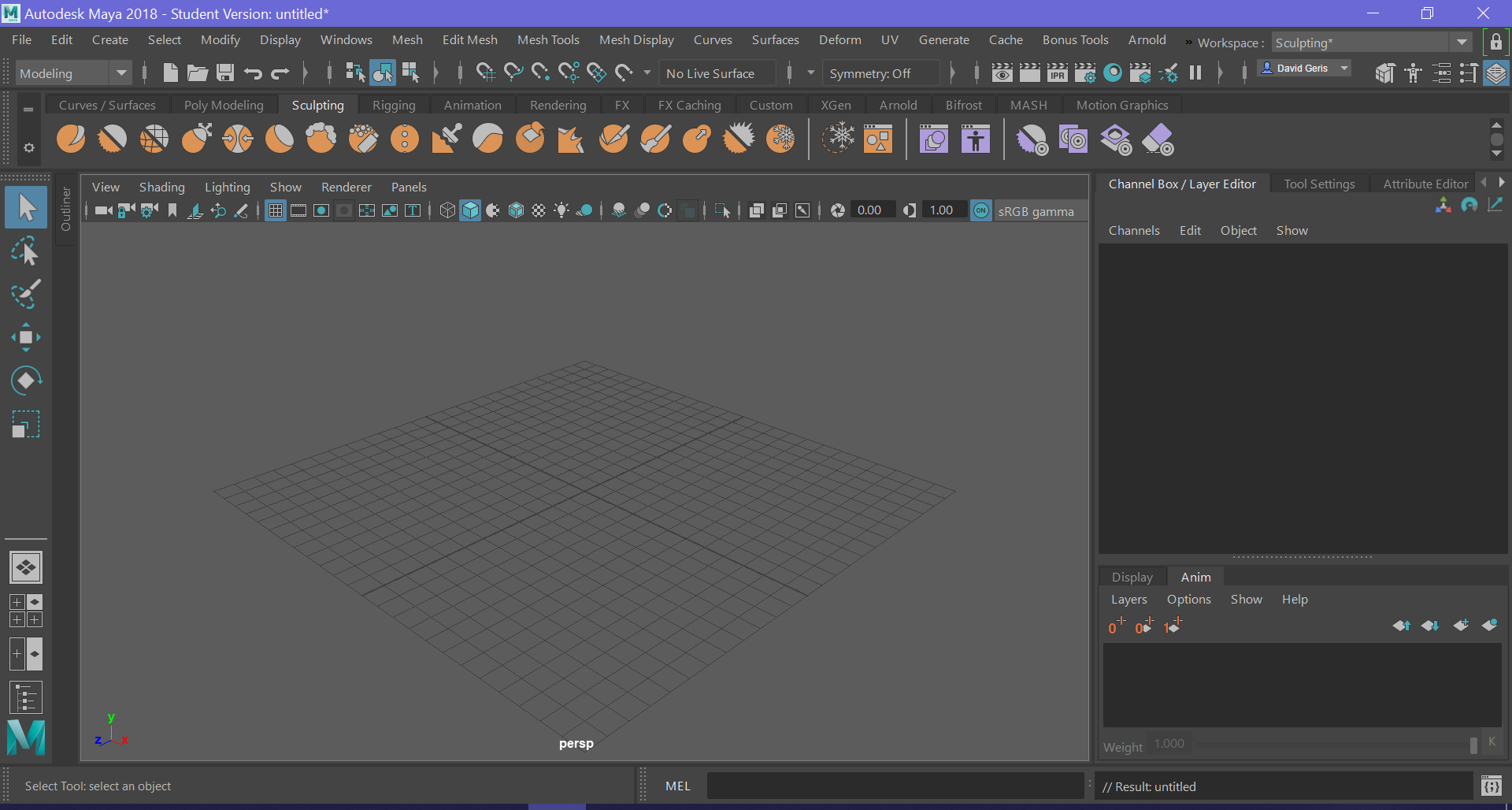The width and height of the screenshot is (1512, 810).
Task: Toggle snap to grid in the status line
Action: click(x=486, y=72)
